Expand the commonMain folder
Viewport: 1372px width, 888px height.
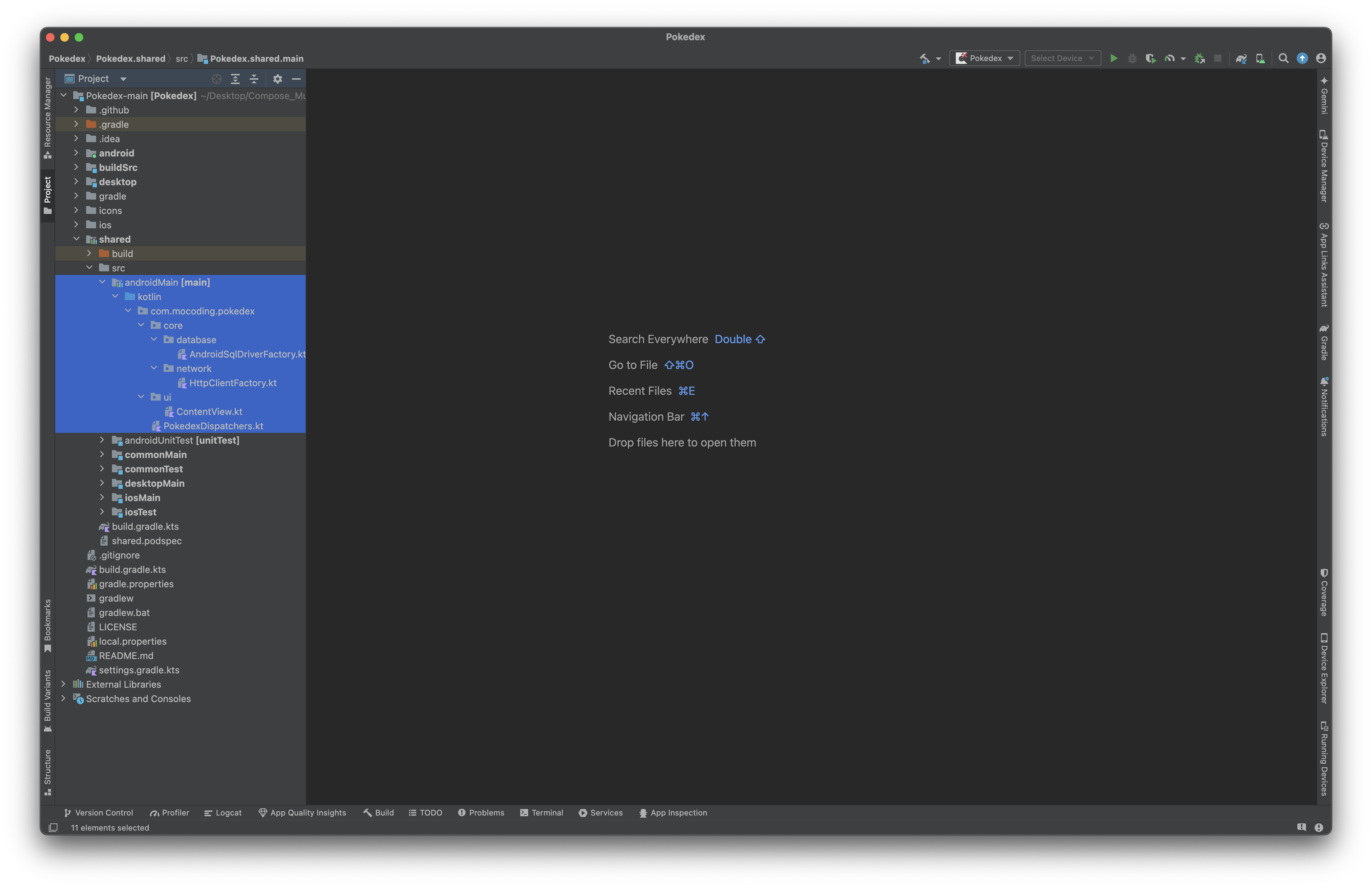pyautogui.click(x=102, y=454)
